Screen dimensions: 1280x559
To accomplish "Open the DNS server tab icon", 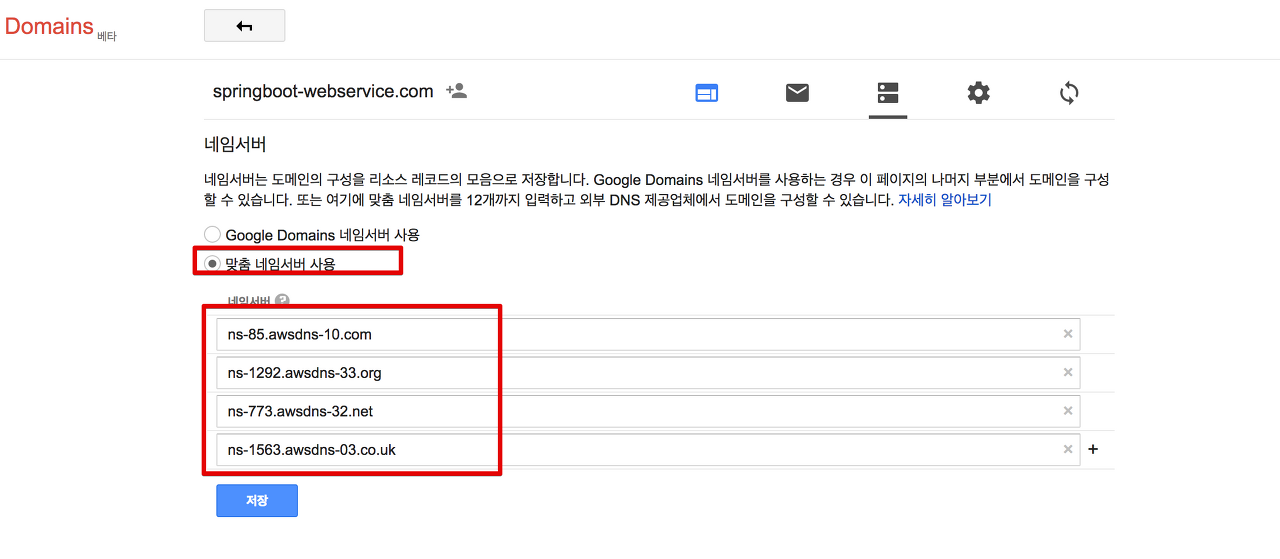I will click(888, 93).
